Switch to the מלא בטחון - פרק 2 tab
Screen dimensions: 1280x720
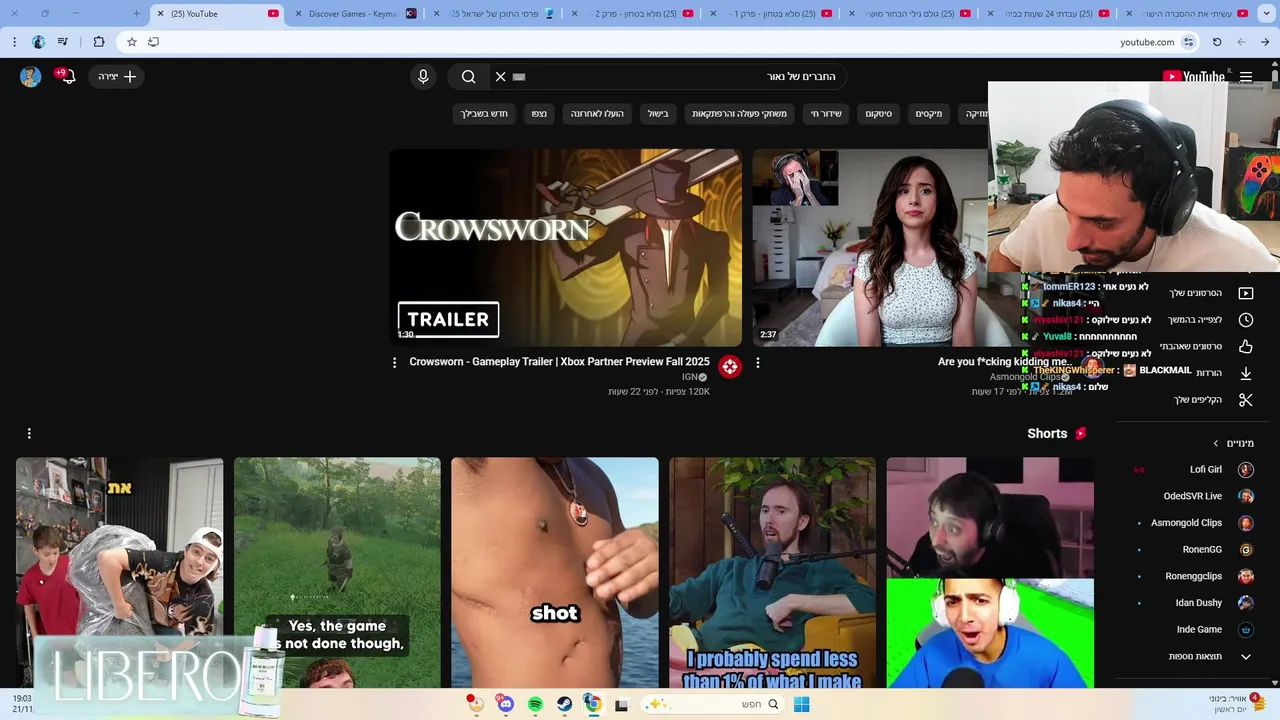(641, 14)
